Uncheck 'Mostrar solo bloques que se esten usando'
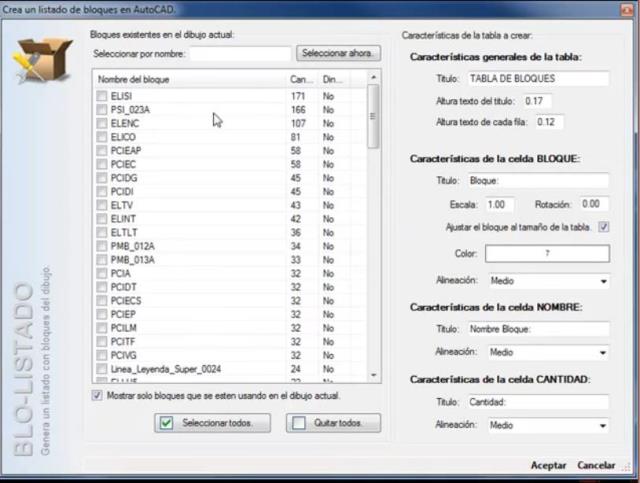This screenshot has width=640, height=483. pyautogui.click(x=97, y=395)
